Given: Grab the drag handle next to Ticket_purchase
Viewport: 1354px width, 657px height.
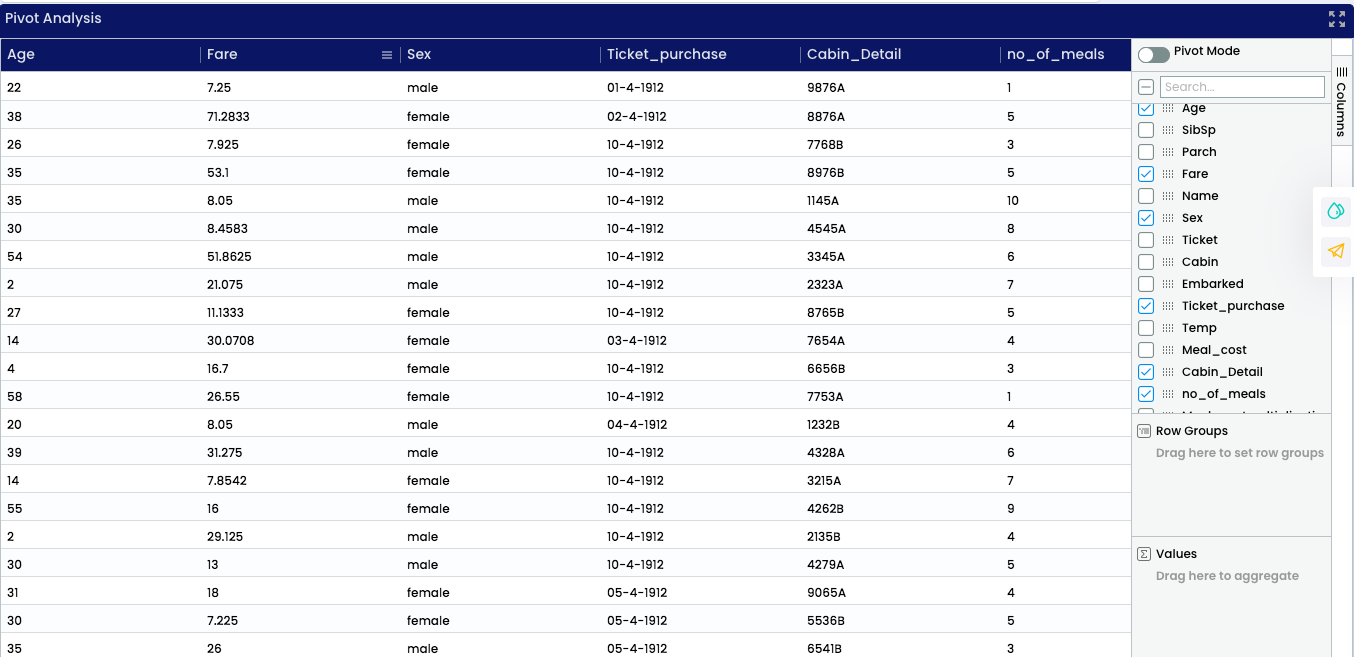Looking at the screenshot, I should tap(1168, 306).
